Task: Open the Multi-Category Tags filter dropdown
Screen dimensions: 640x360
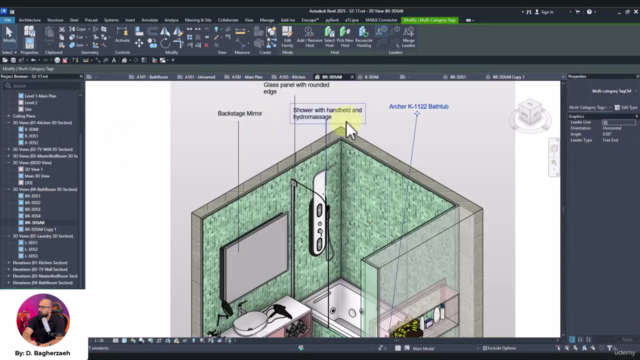Action: click(x=590, y=107)
